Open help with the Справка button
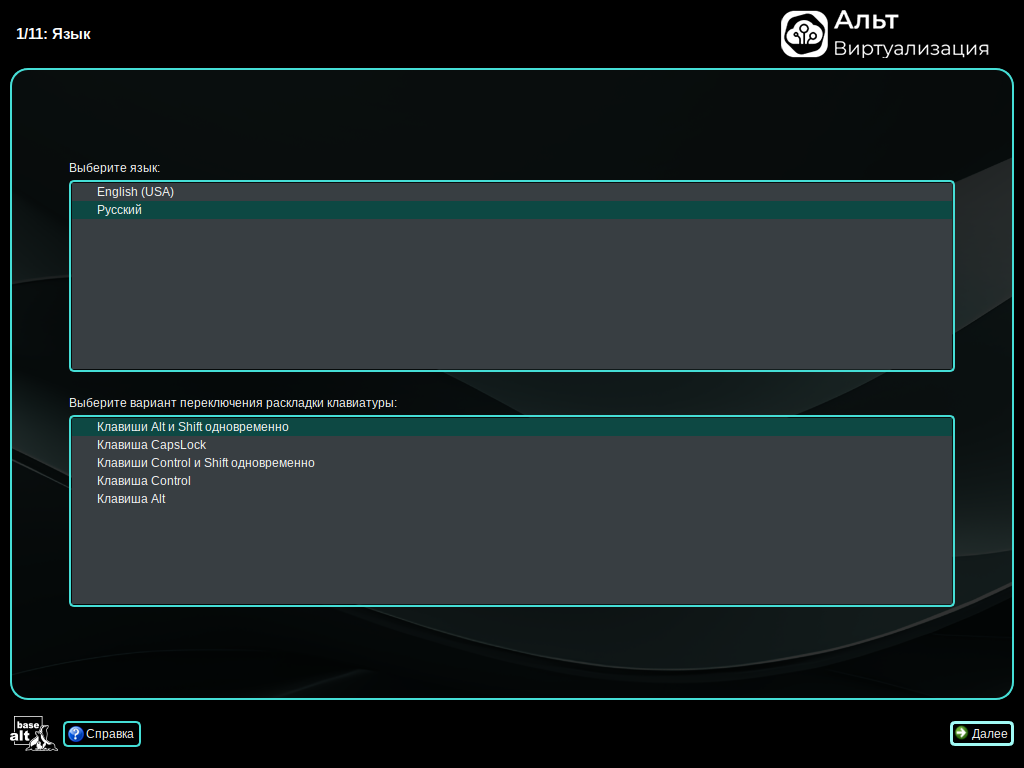 pyautogui.click(x=102, y=734)
